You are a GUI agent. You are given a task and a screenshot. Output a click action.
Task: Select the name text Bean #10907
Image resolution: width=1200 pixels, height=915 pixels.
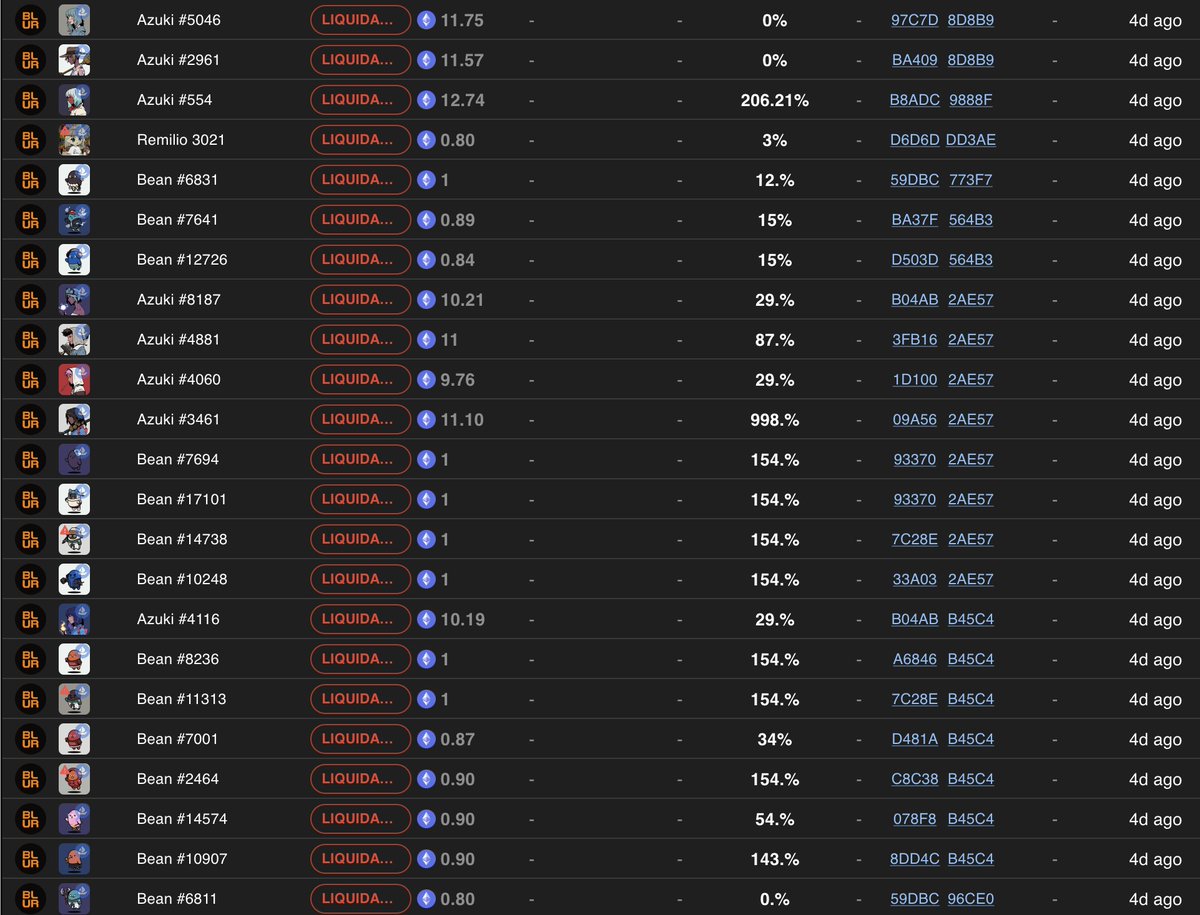(x=181, y=859)
